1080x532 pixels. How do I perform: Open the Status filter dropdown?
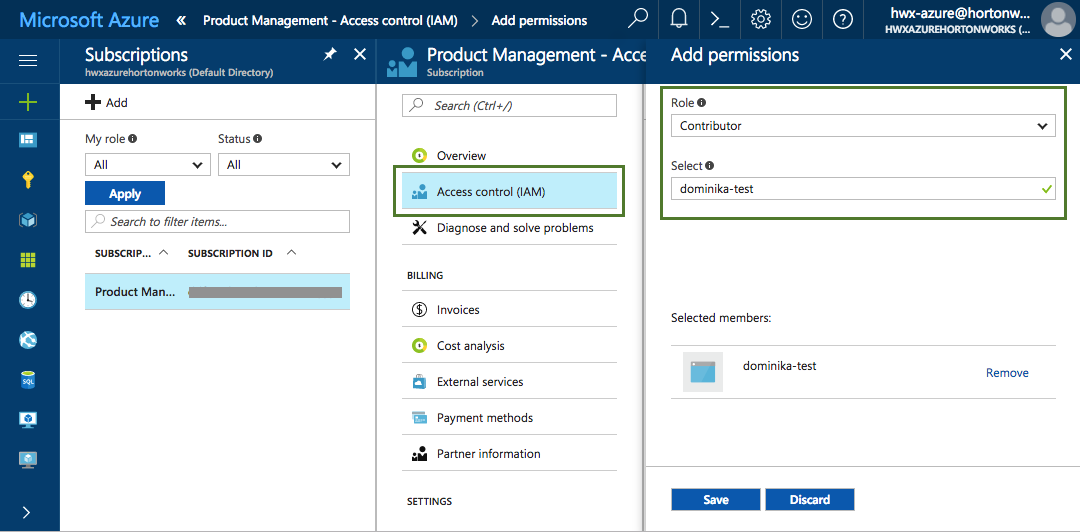click(x=283, y=165)
